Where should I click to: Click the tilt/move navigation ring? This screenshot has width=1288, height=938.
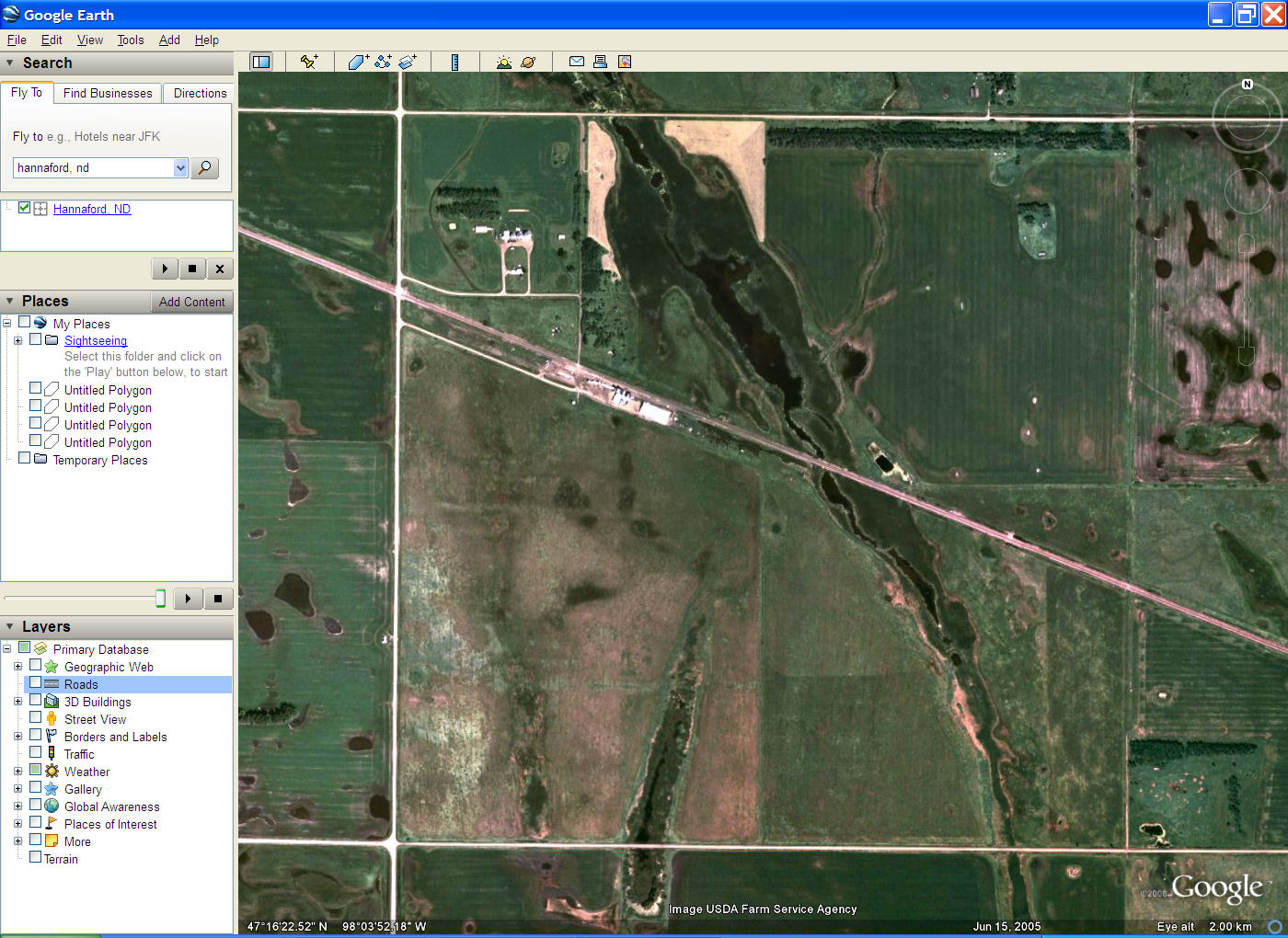click(1247, 191)
